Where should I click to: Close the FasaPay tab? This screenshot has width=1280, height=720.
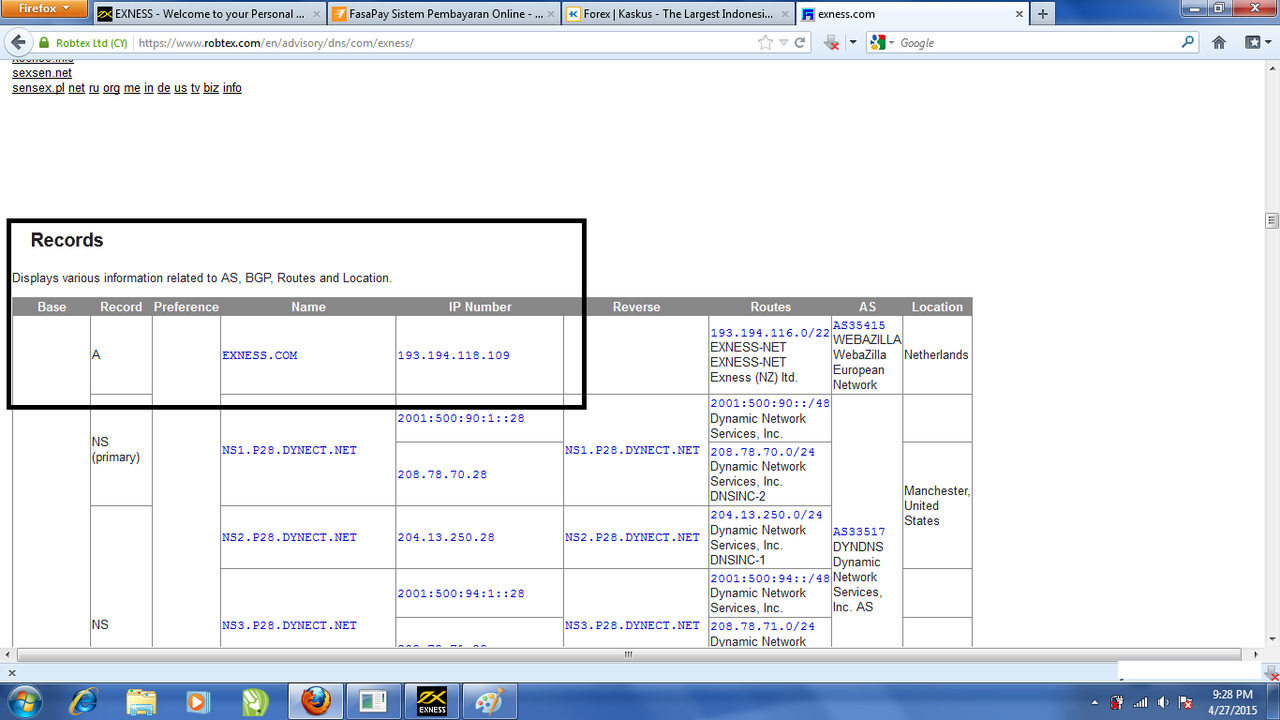(550, 14)
